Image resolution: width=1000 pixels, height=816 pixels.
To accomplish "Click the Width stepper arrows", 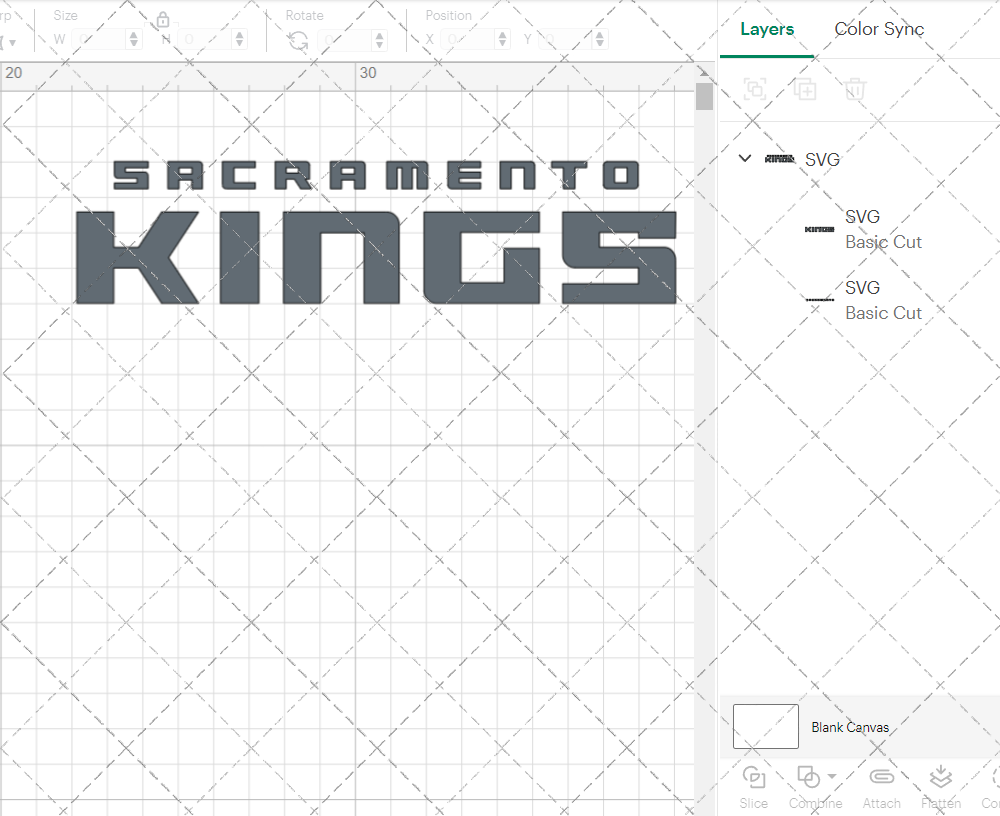I will 133,40.
